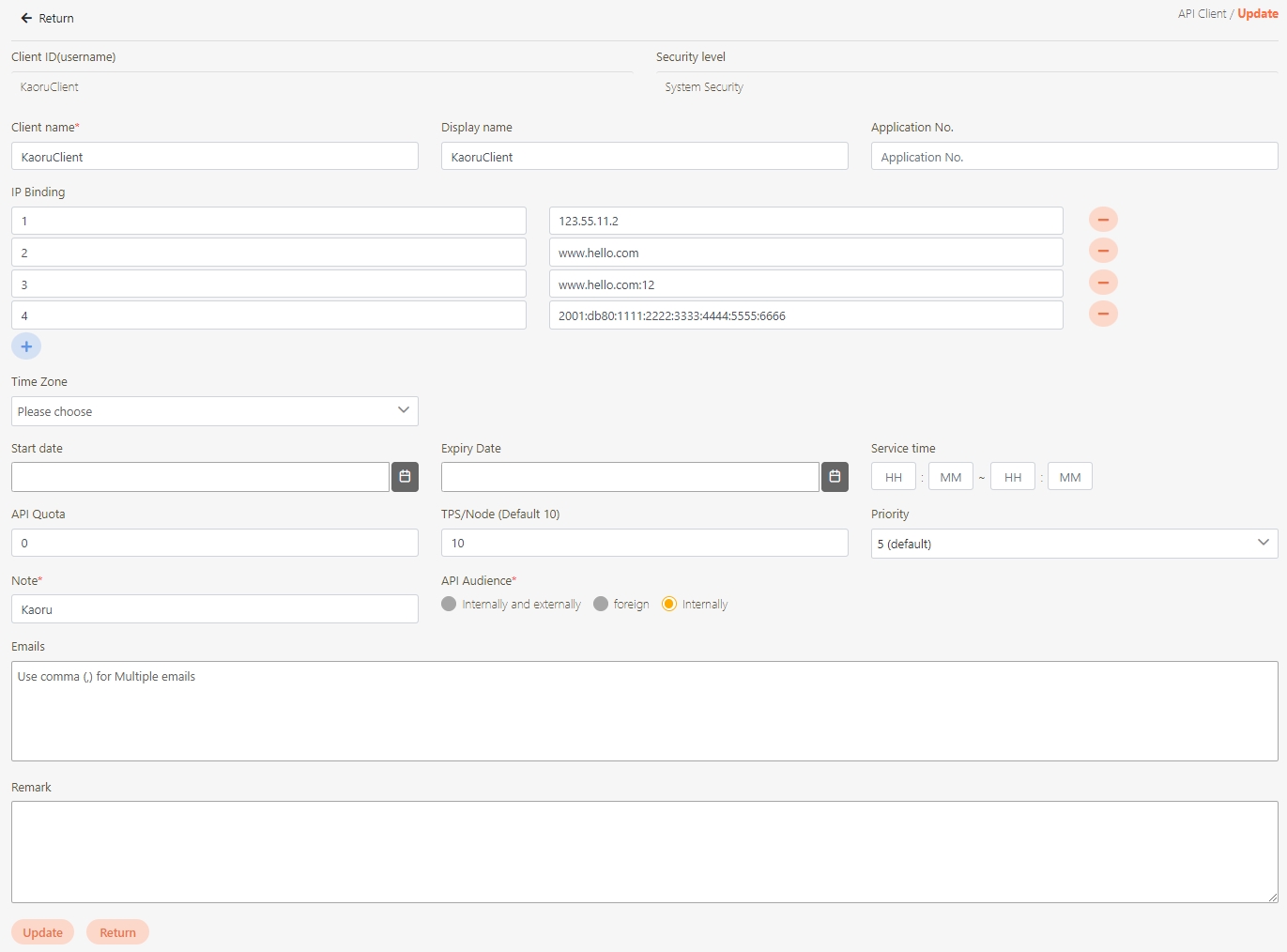Open the Expiry Date calendar picker
The height and width of the screenshot is (952, 1287).
click(x=835, y=477)
